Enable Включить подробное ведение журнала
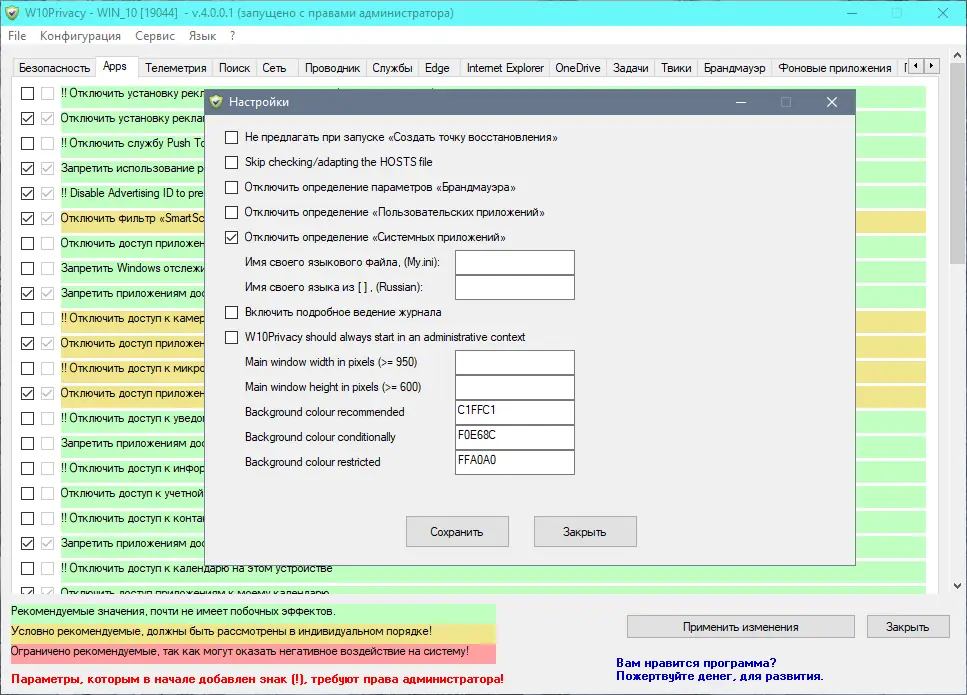Viewport: 967px width, 695px height. pos(231,313)
